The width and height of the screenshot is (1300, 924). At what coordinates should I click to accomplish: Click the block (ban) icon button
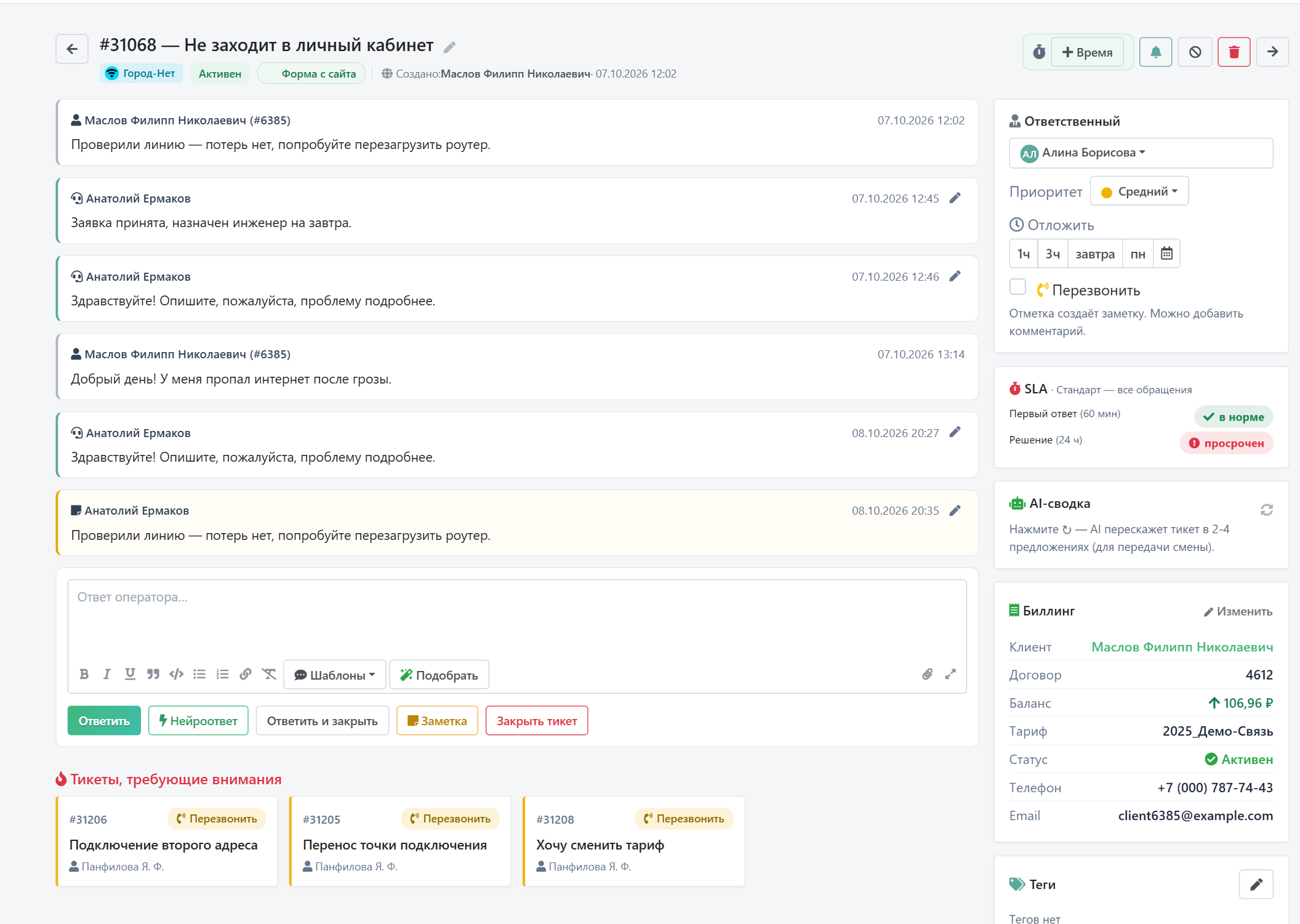[1195, 52]
